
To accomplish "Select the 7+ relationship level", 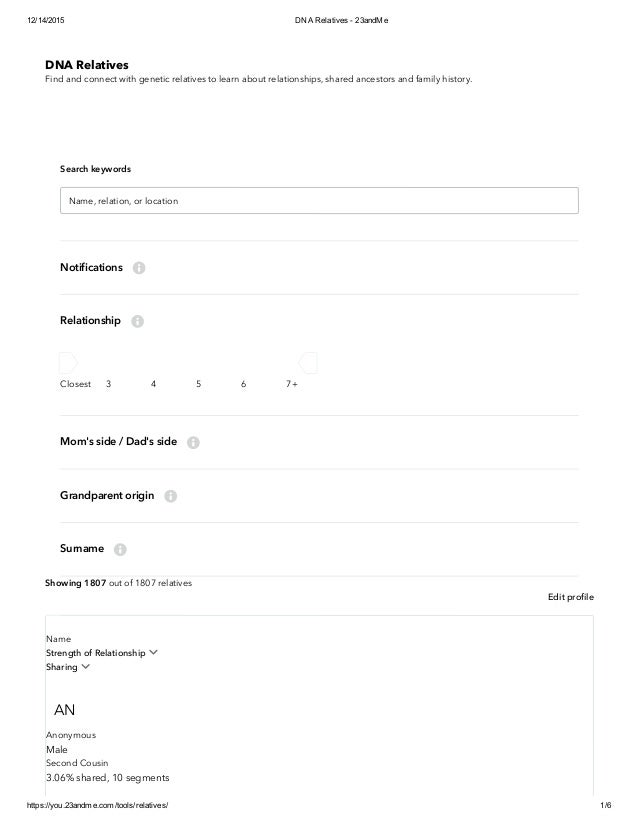I will click(x=291, y=384).
